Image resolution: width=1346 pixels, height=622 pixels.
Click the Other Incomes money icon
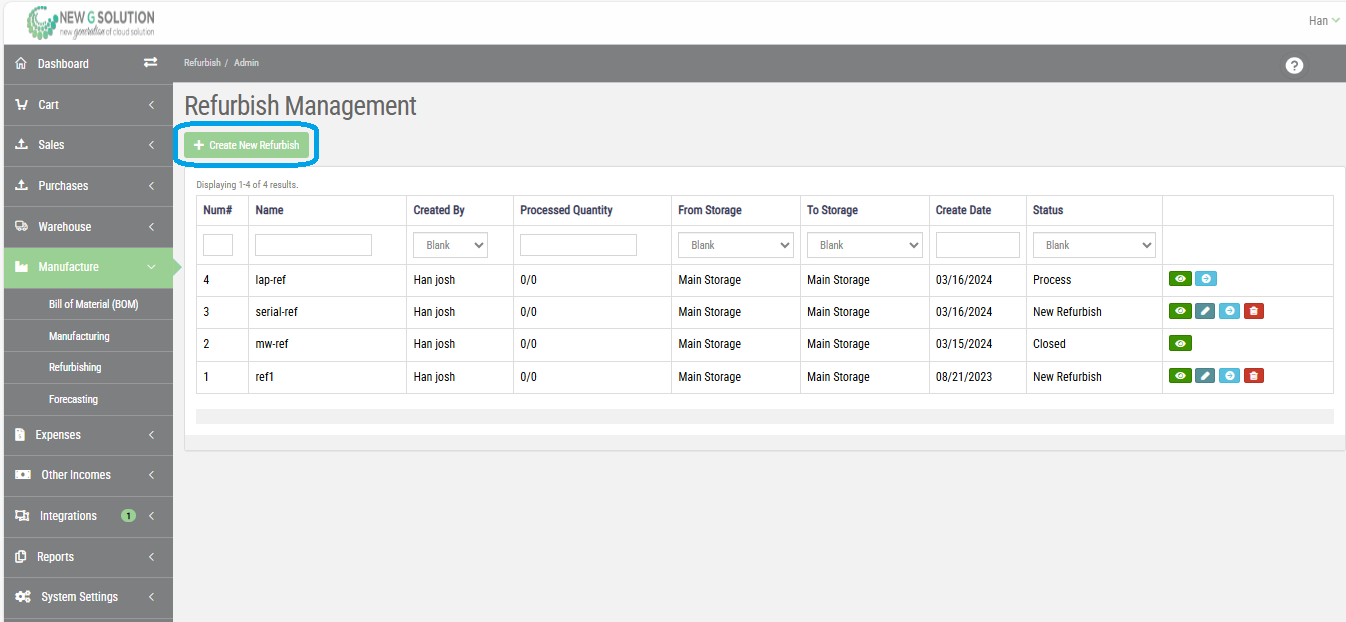pyautogui.click(x=23, y=475)
